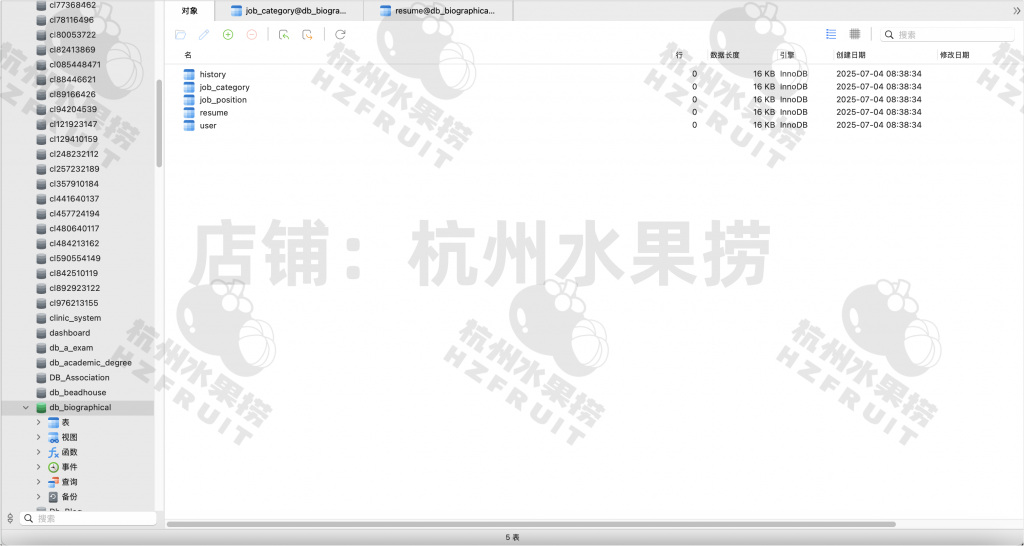Click the red Delete Table minus icon

pyautogui.click(x=252, y=34)
